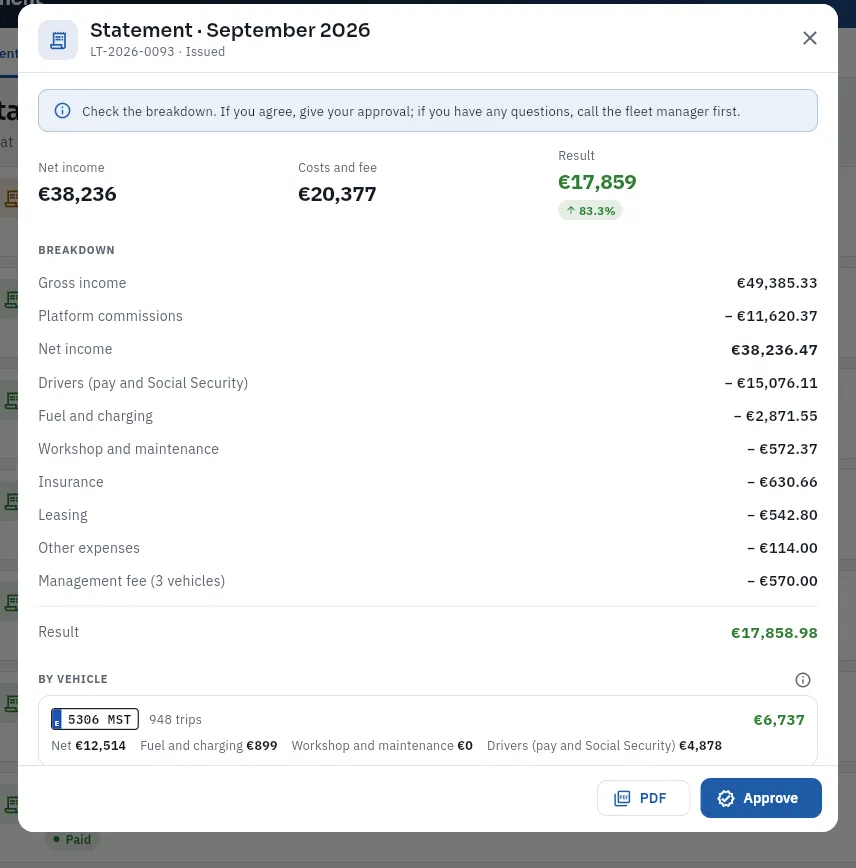Click the Workshop and maintenance breakdown label
856x868 pixels.
click(128, 449)
